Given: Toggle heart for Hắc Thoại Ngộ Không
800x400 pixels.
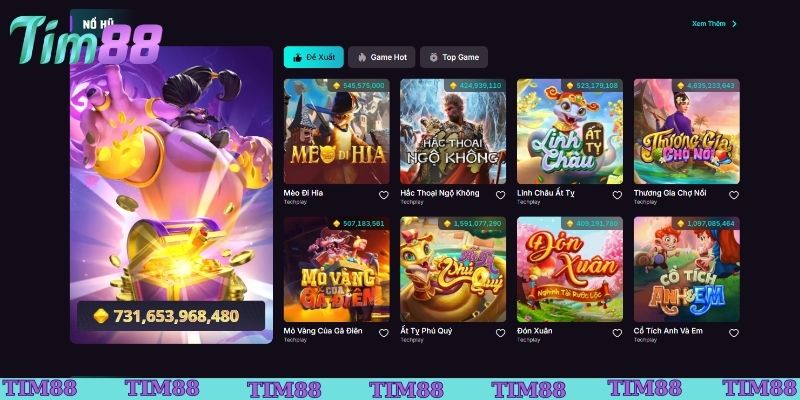Looking at the screenshot, I should tap(500, 195).
